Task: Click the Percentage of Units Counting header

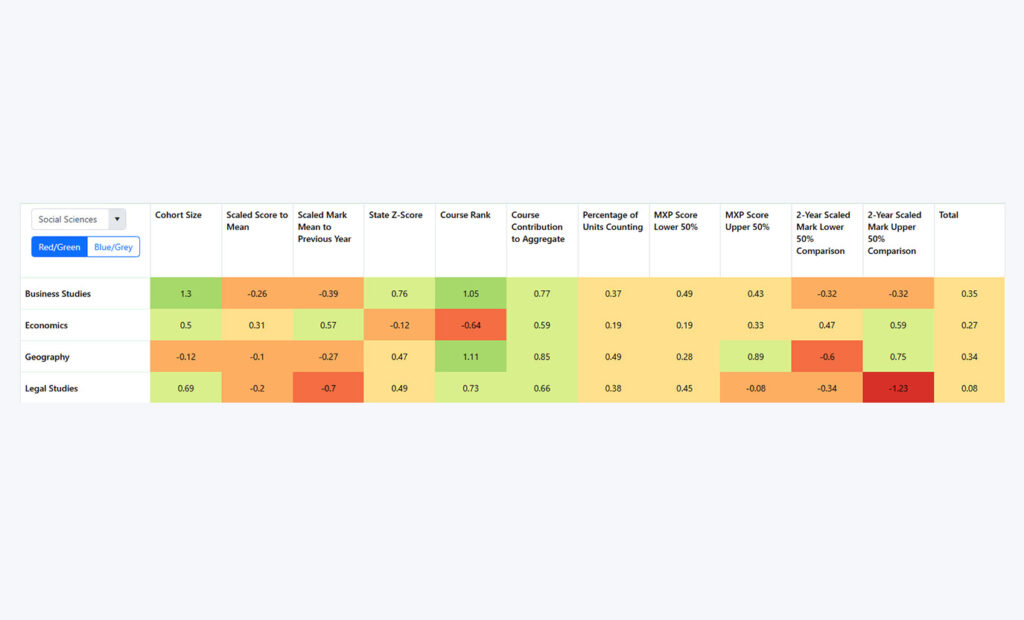Action: (612, 220)
